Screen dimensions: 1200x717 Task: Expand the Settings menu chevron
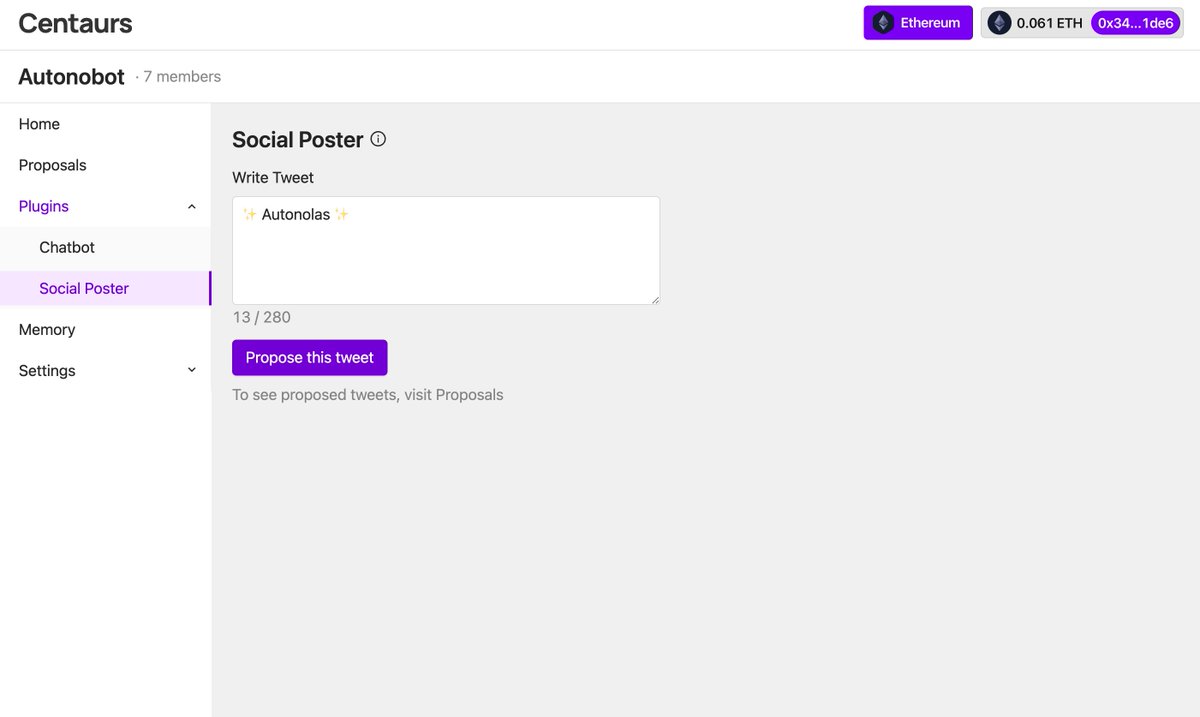192,370
